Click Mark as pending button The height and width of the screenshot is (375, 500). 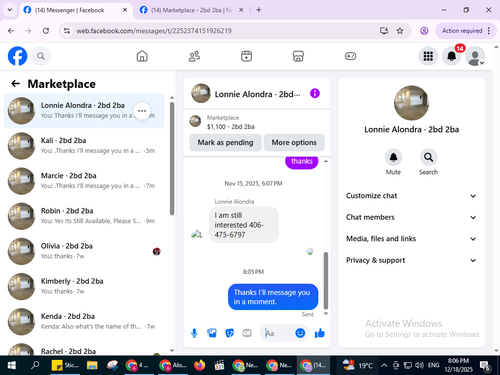coord(225,143)
